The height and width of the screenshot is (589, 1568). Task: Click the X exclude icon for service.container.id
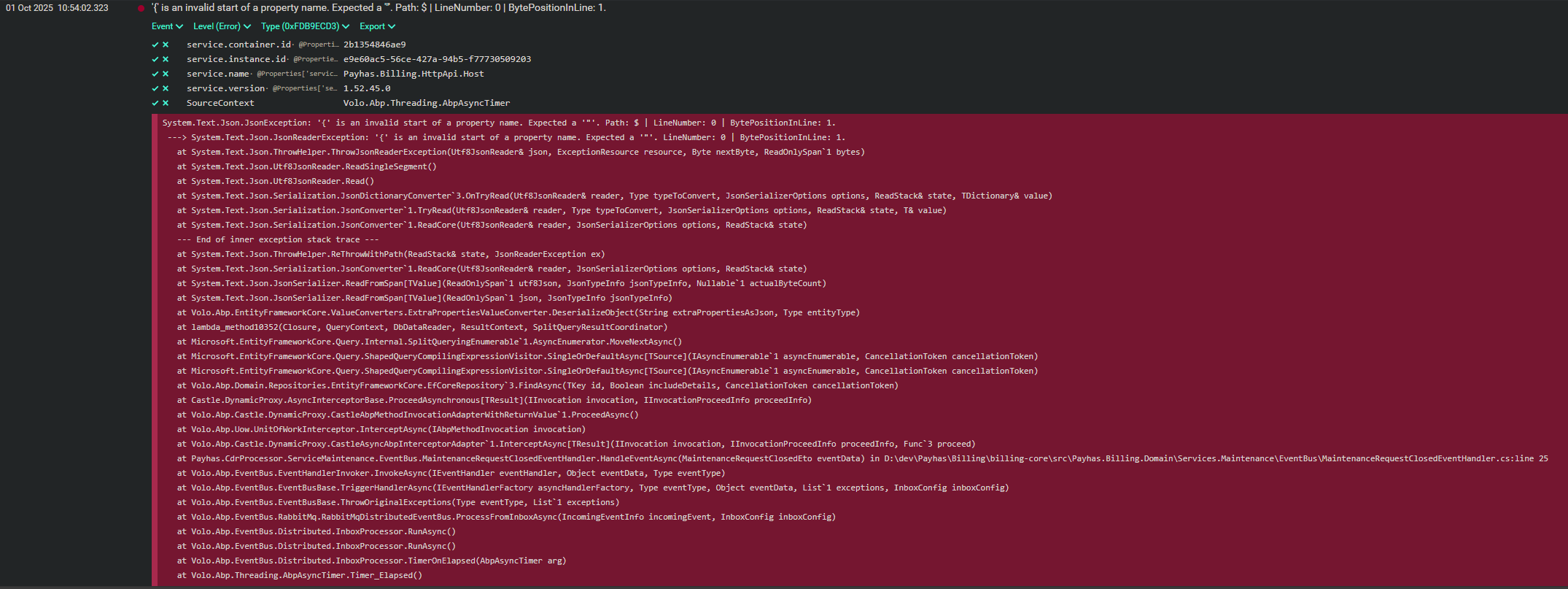(x=166, y=45)
